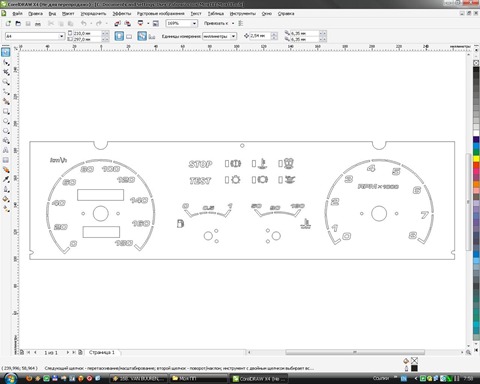Select the Ellipse tool
480x384 pixels.
click(x=6, y=121)
